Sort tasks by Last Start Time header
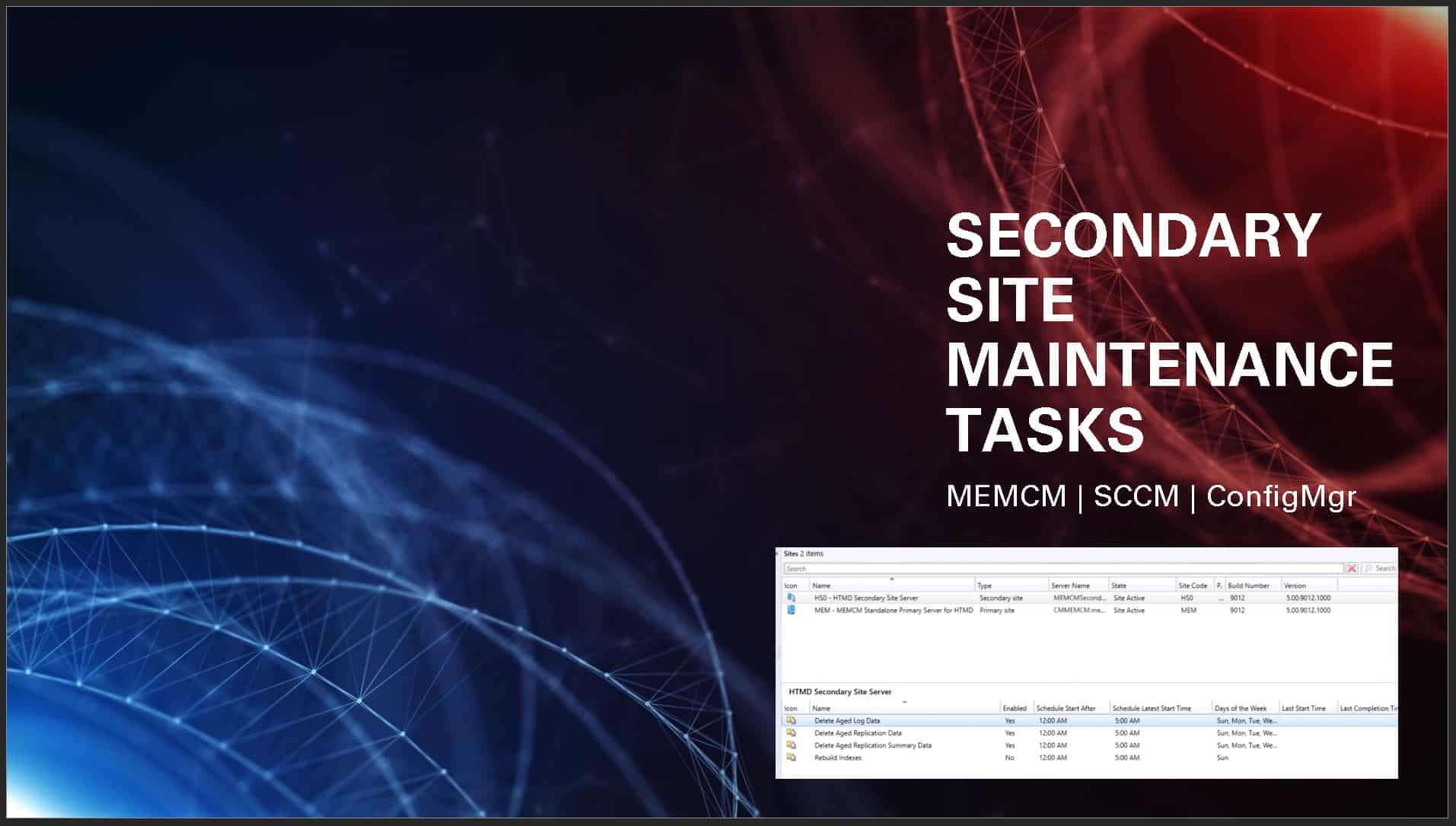The image size is (1456, 826). click(1308, 708)
